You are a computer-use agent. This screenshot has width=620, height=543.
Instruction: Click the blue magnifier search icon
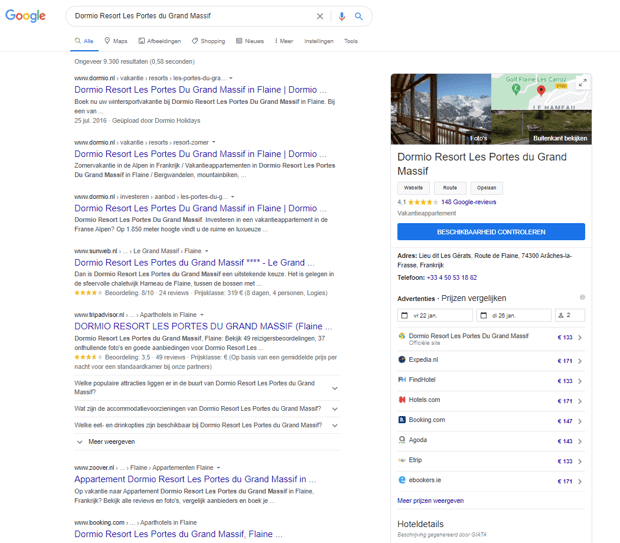[359, 16]
